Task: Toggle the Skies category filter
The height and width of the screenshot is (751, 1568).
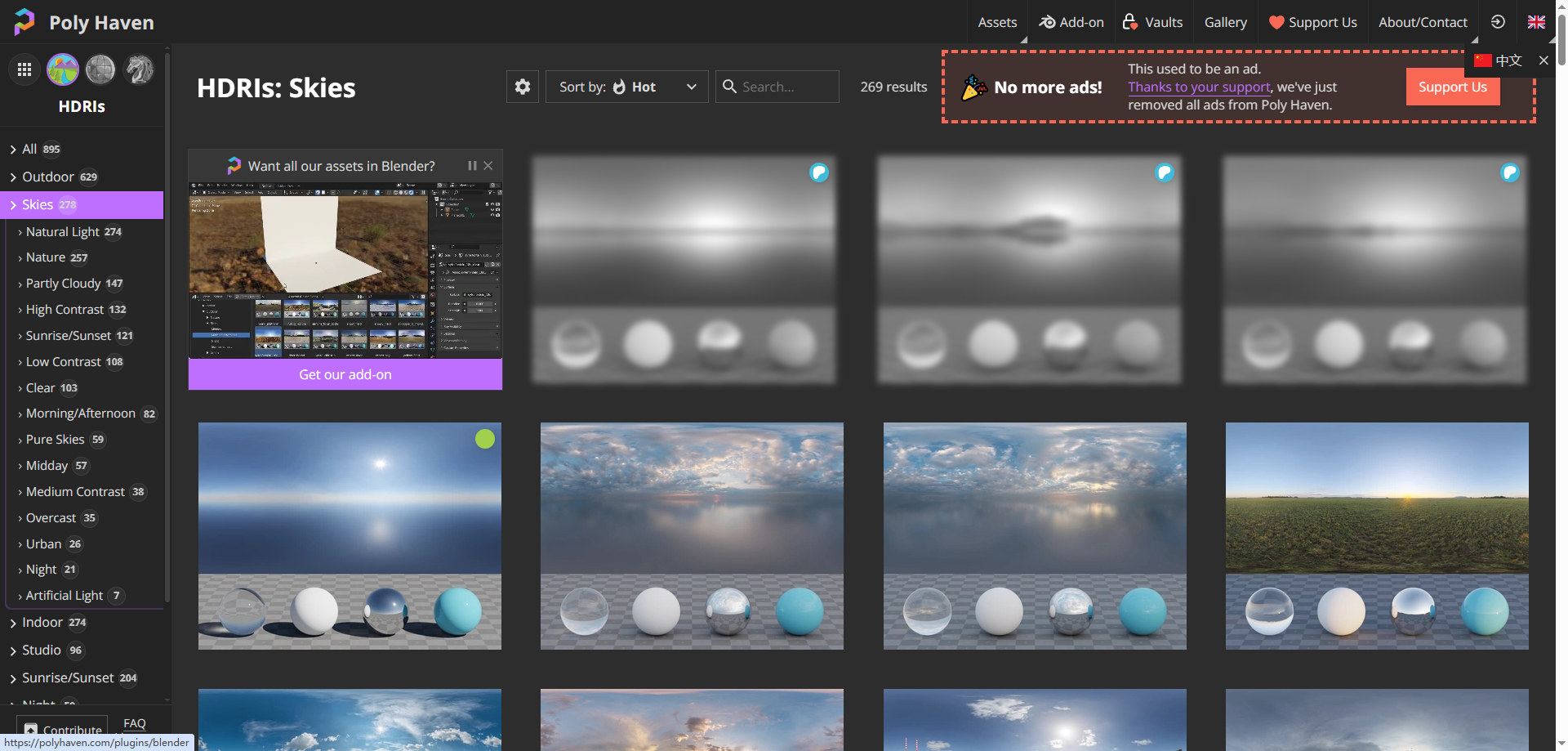Action: point(38,204)
